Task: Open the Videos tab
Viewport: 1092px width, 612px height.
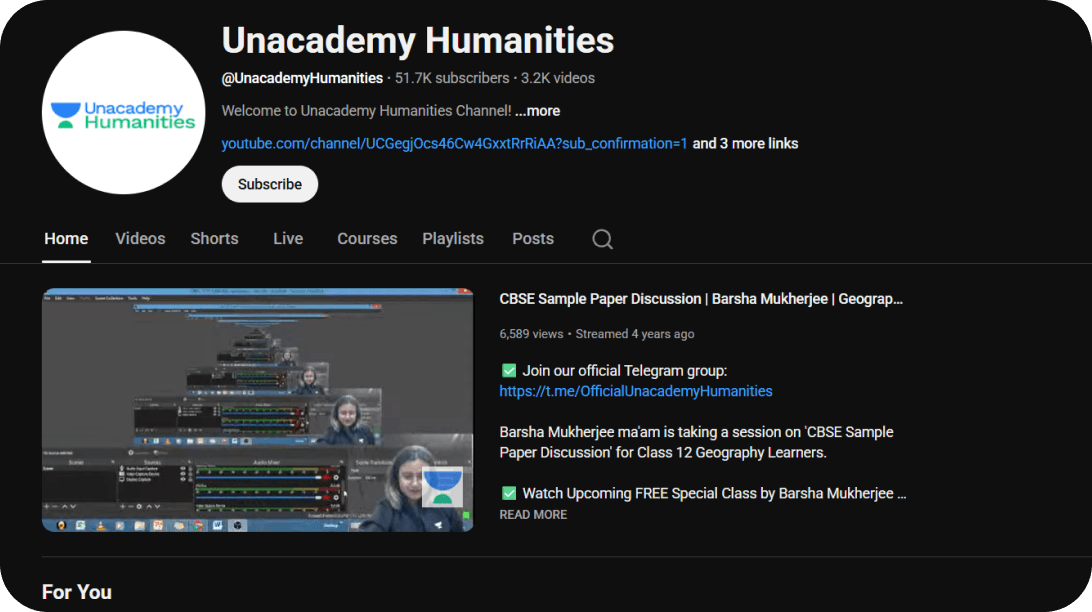Action: tap(140, 239)
